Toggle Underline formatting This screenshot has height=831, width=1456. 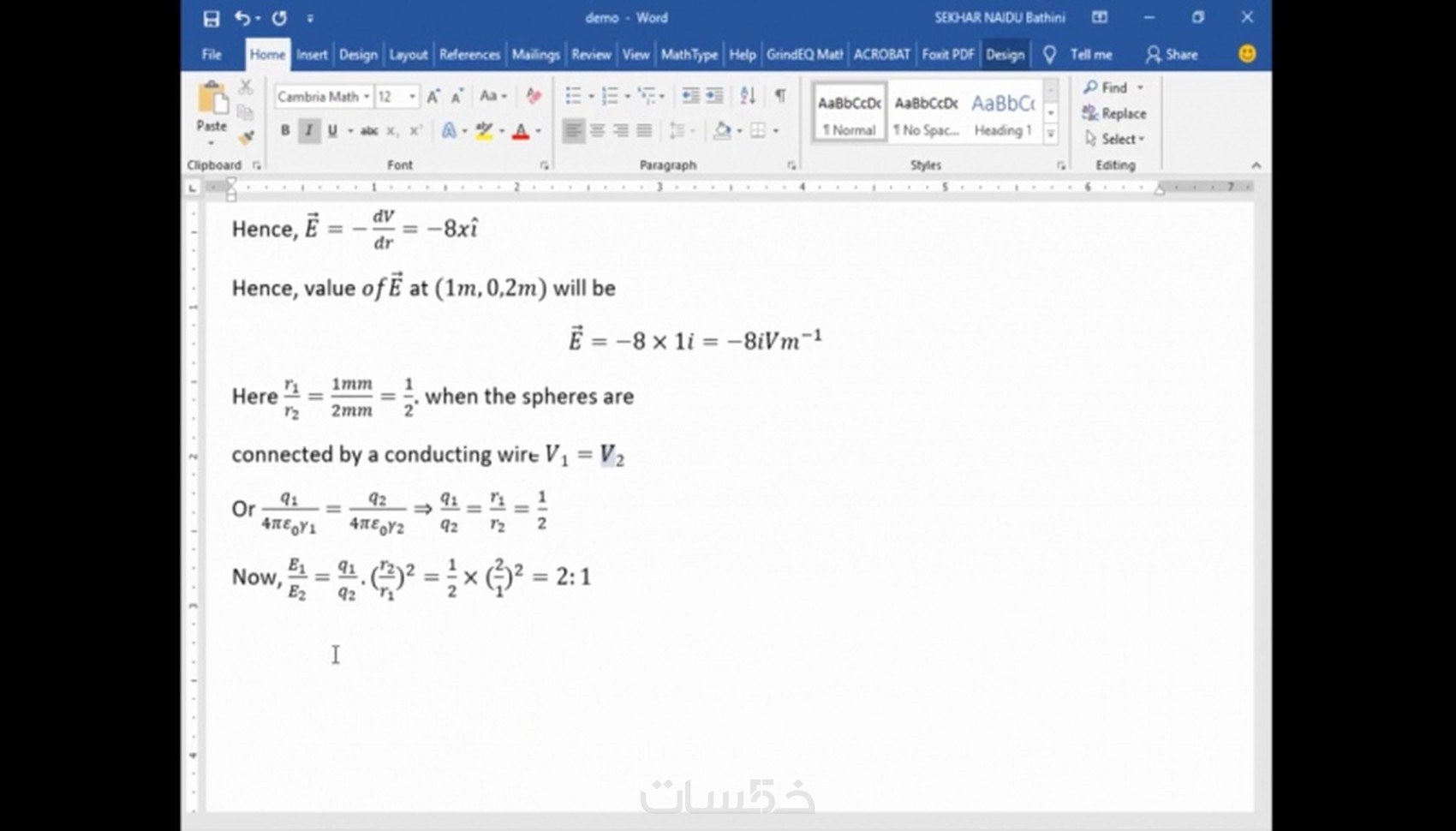tap(332, 130)
